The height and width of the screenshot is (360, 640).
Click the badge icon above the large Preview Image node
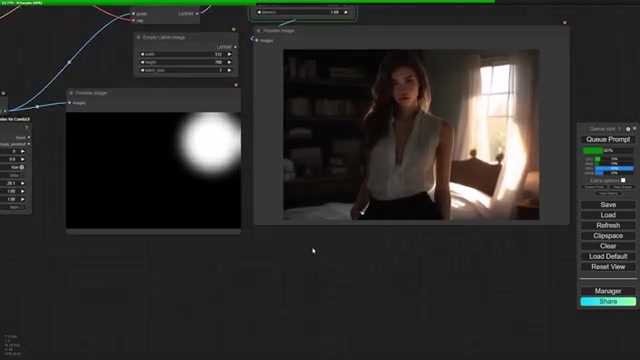564,23
